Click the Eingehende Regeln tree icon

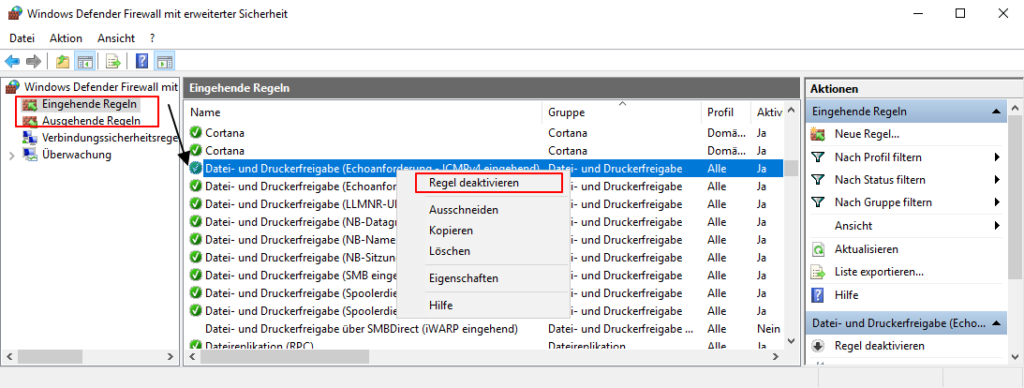point(31,104)
